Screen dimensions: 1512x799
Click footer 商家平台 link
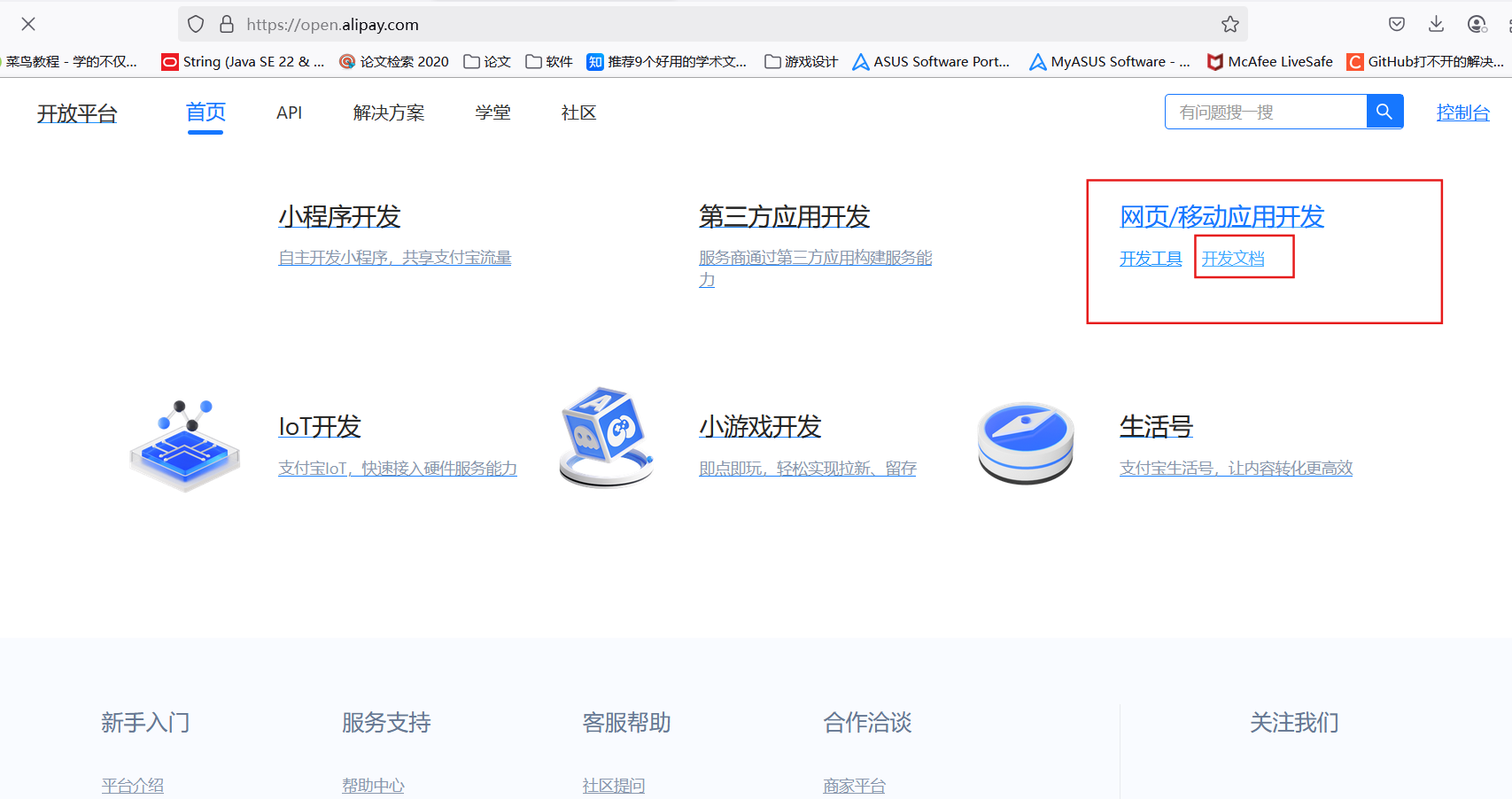[x=854, y=785]
